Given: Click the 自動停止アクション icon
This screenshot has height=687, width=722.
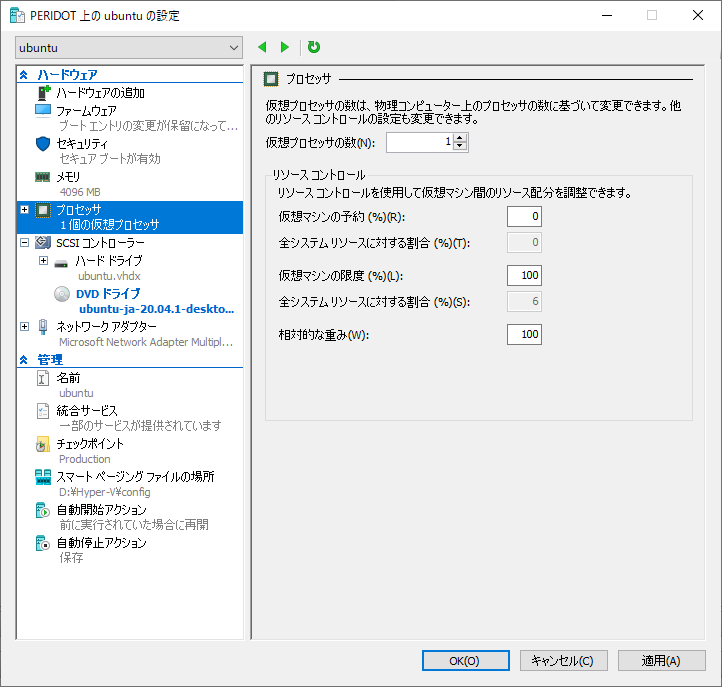Looking at the screenshot, I should pyautogui.click(x=43, y=543).
